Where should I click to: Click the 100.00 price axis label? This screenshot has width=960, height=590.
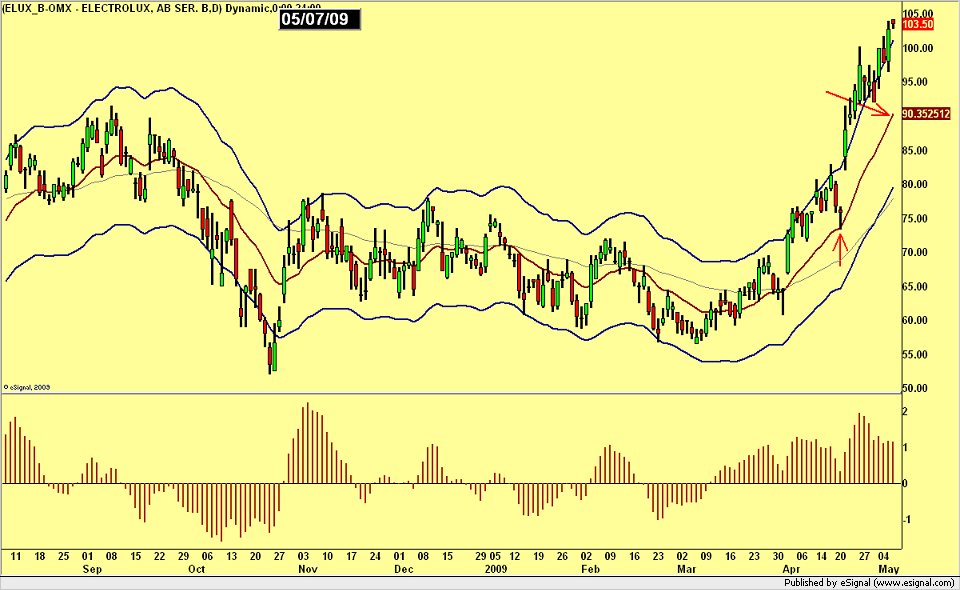point(918,48)
